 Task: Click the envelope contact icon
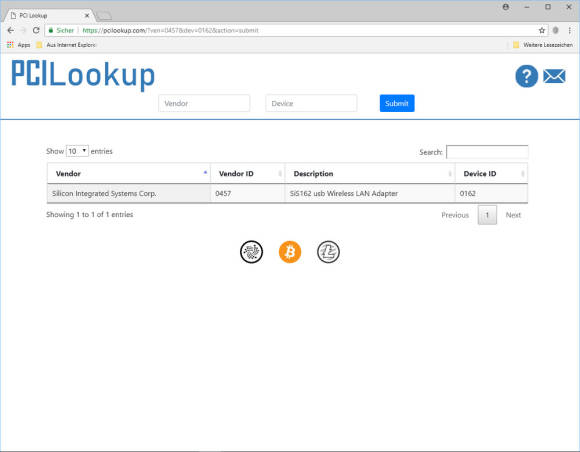[554, 76]
